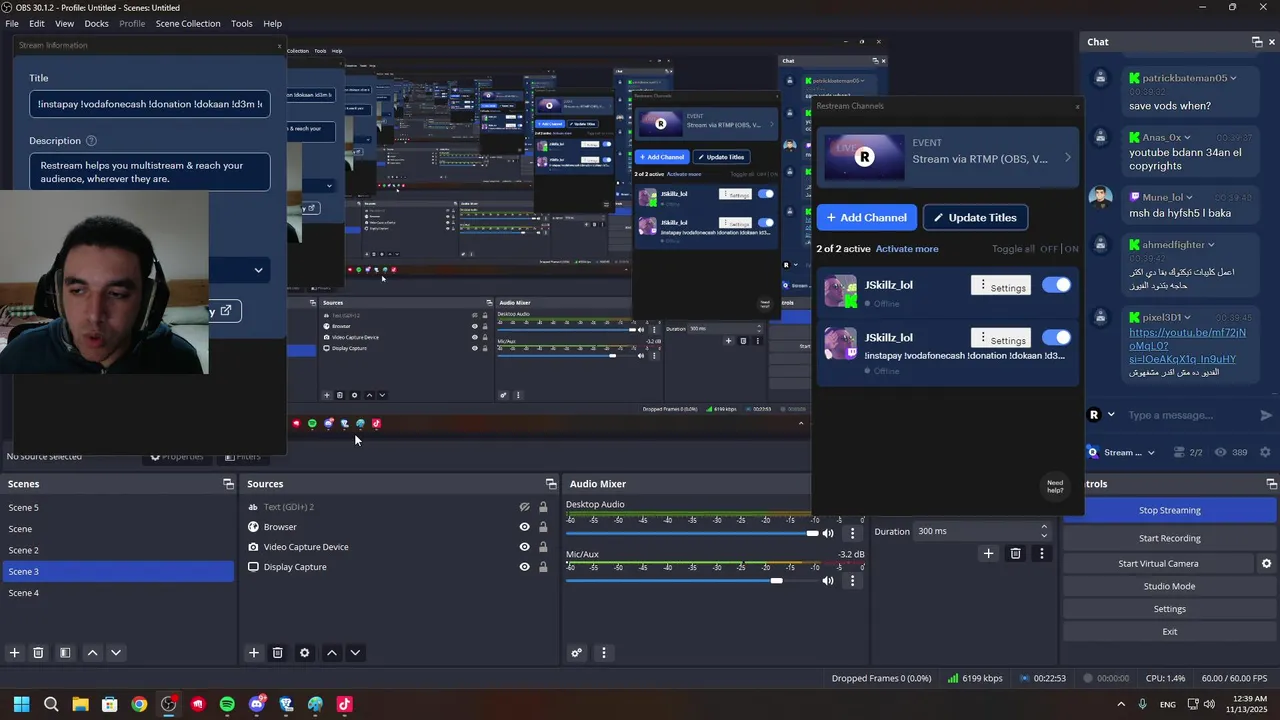The height and width of the screenshot is (720, 1280).
Task: Float the Sources dock window icon
Action: (551, 484)
